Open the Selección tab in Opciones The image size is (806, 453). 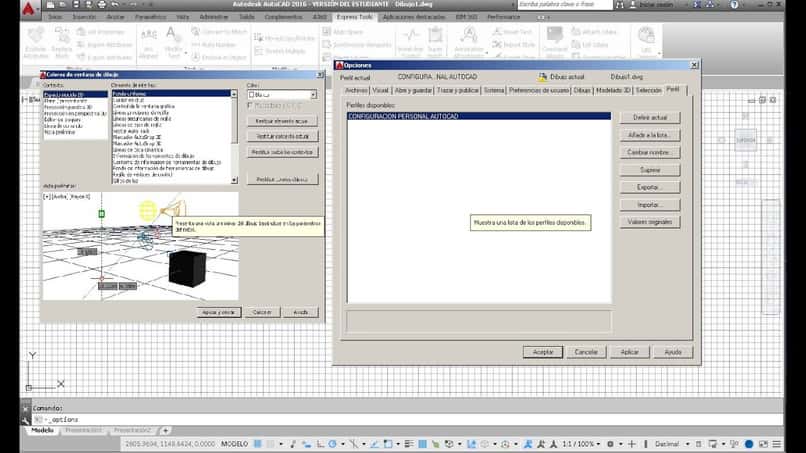click(x=648, y=90)
